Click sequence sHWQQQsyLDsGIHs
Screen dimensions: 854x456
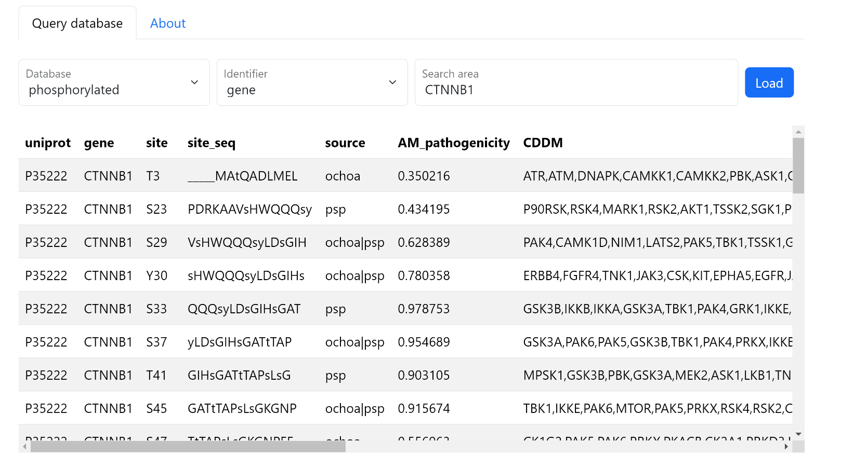(x=246, y=276)
